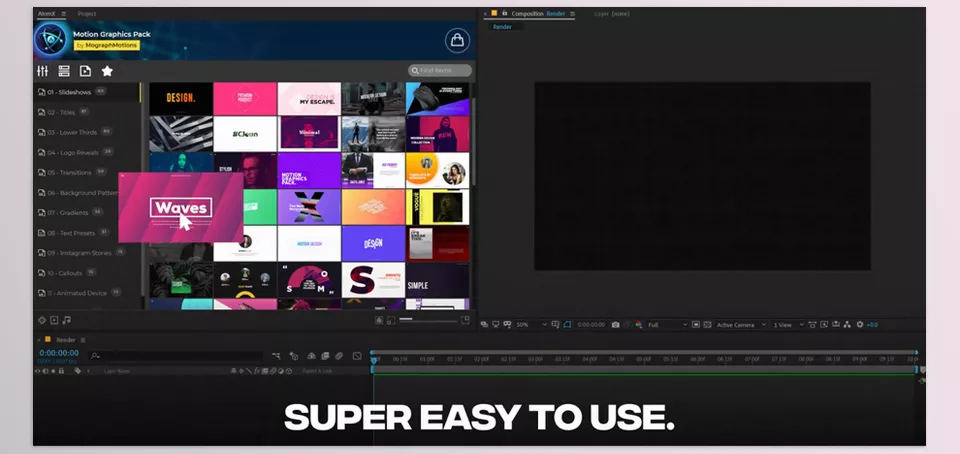Screen dimensions: 960x454
Task: Click the list view icon in AtomX toolbar
Action: [64, 71]
